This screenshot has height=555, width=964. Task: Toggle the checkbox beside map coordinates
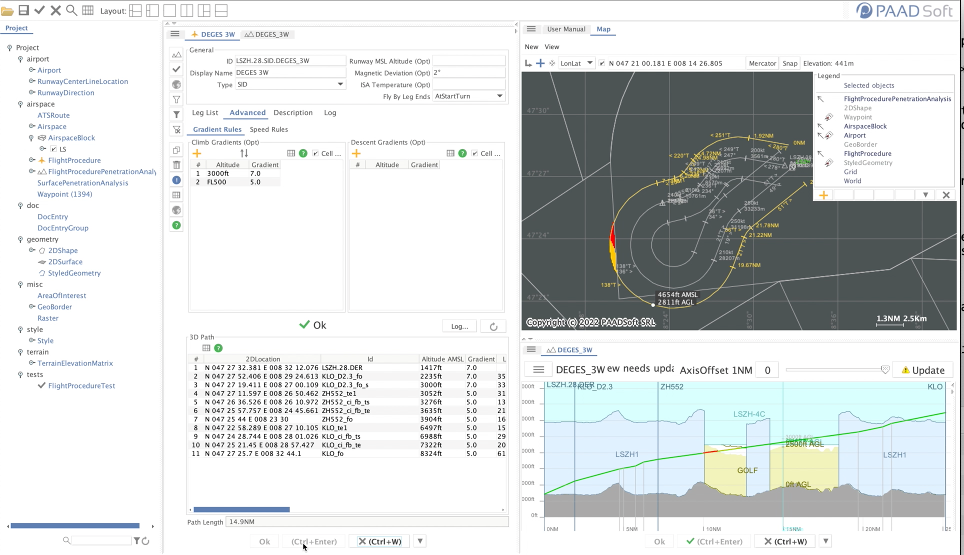click(x=602, y=63)
